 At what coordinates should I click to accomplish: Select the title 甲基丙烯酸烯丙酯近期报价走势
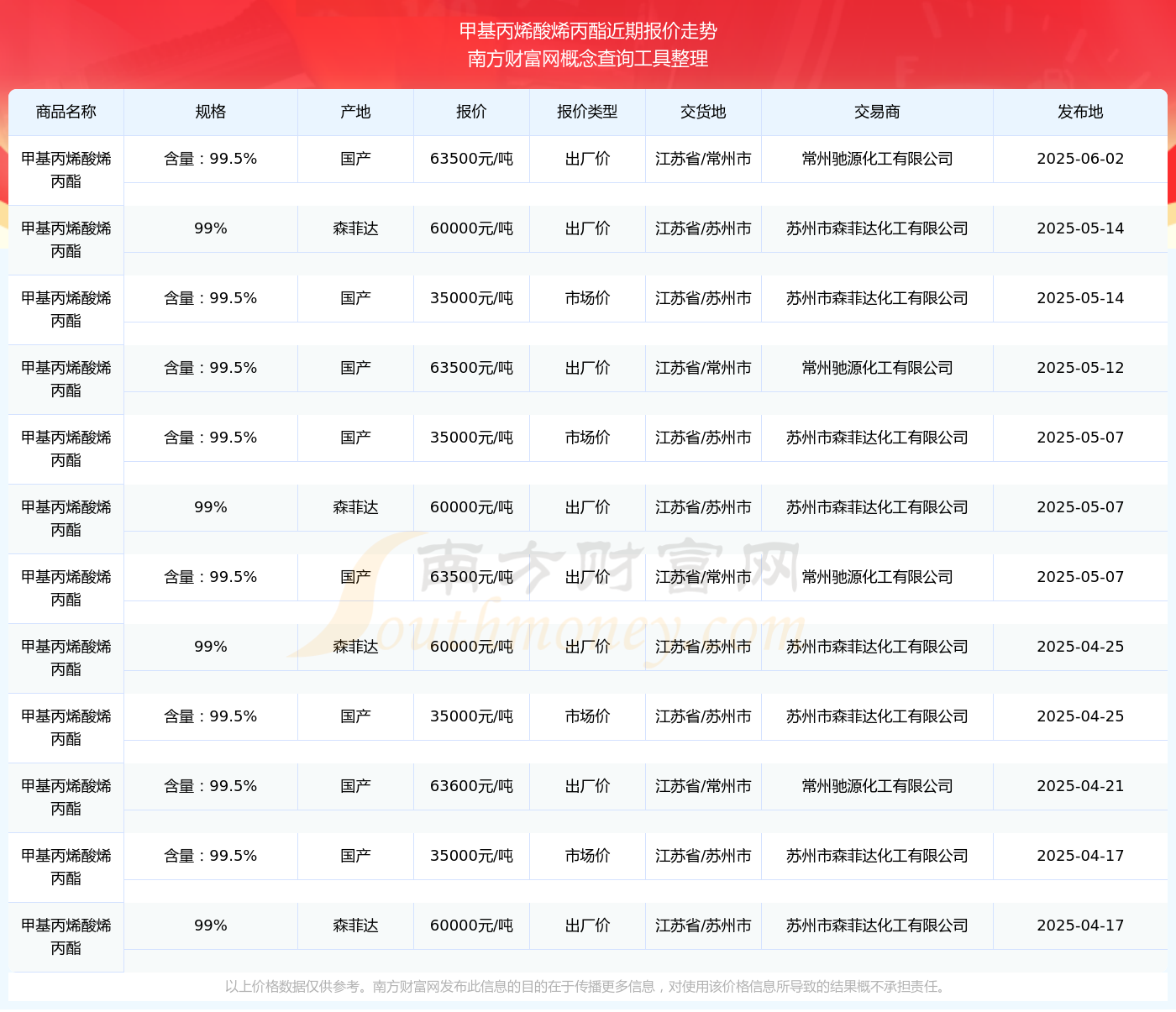(588, 31)
